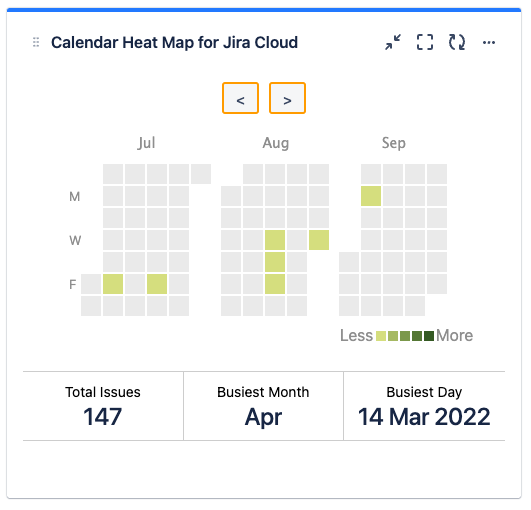Click the Total Issues 147 statistic
This screenshot has height=510, width=531.
pyautogui.click(x=103, y=406)
